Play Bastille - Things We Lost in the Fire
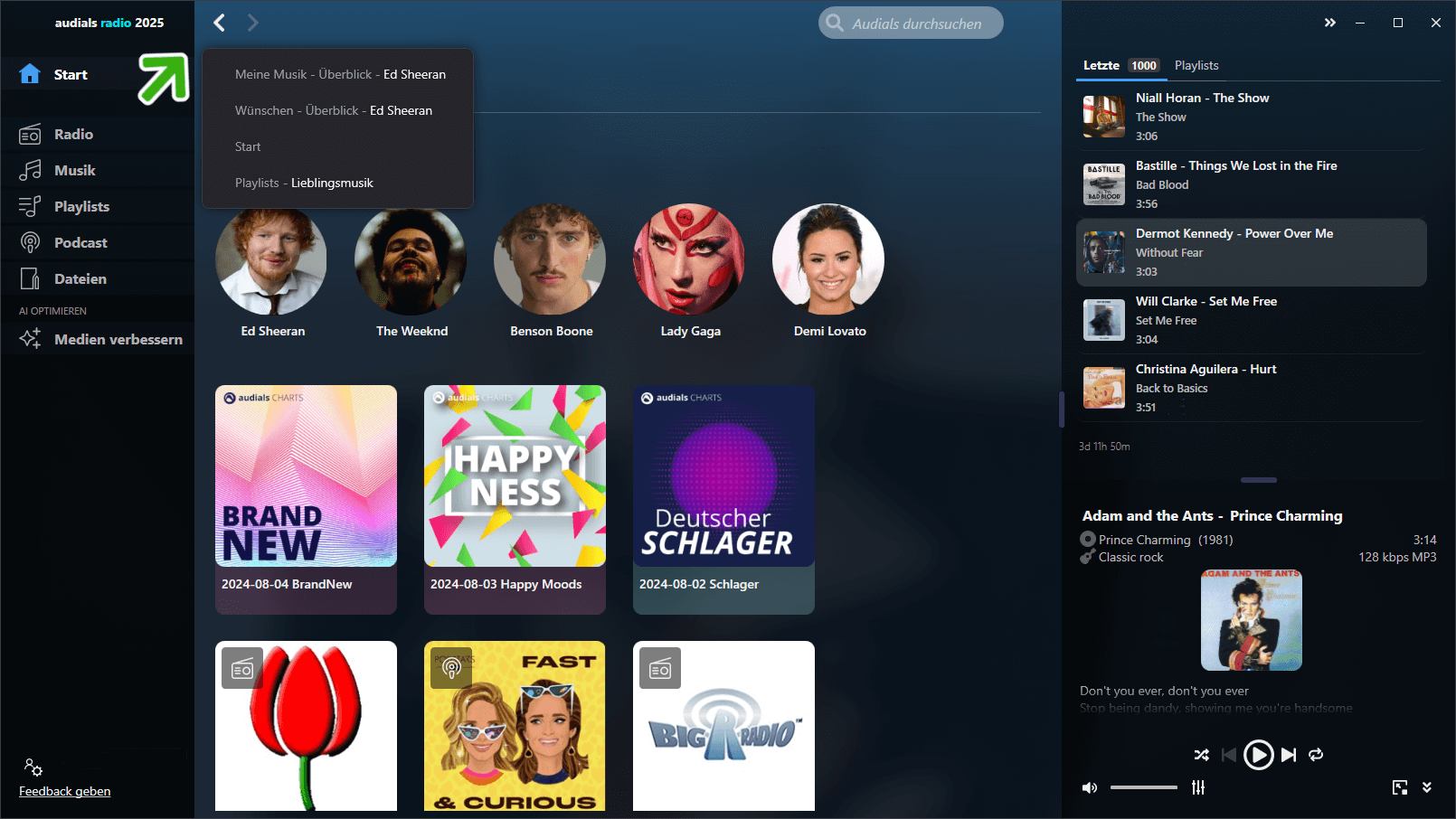The width and height of the screenshot is (1456, 819). (1252, 184)
